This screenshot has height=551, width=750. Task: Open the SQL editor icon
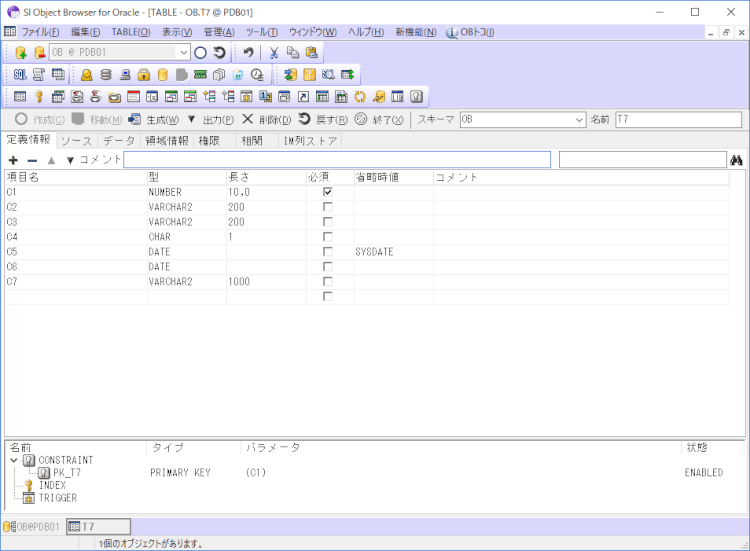tap(20, 75)
